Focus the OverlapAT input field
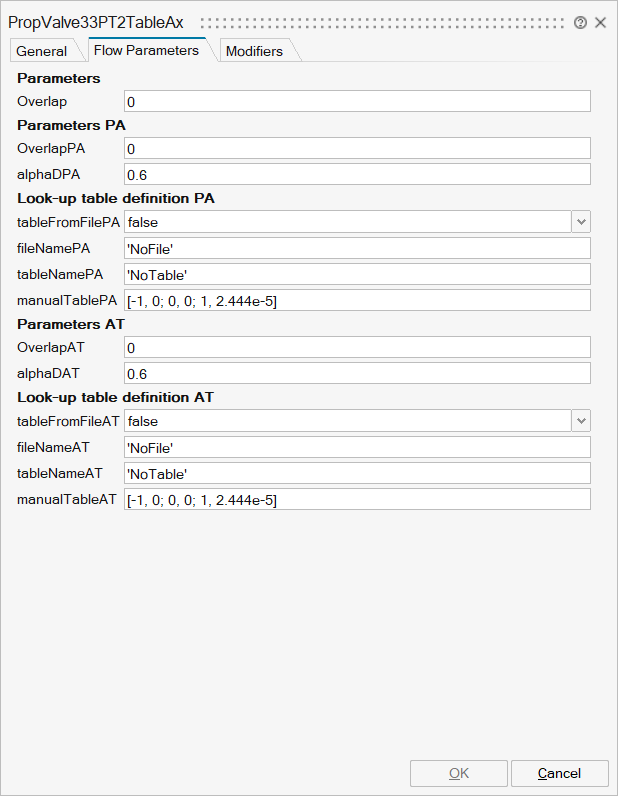This screenshot has height=796, width=618. click(357, 347)
